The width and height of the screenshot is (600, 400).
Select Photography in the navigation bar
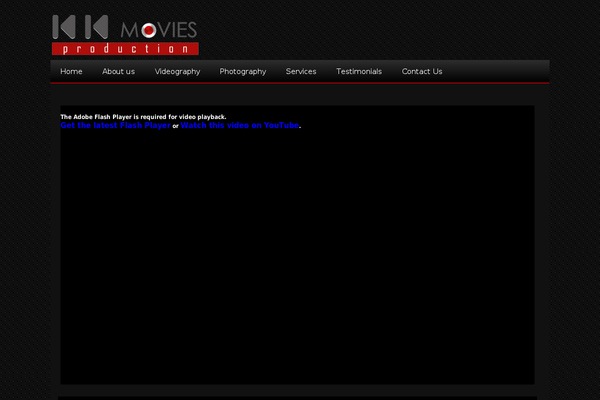click(243, 72)
